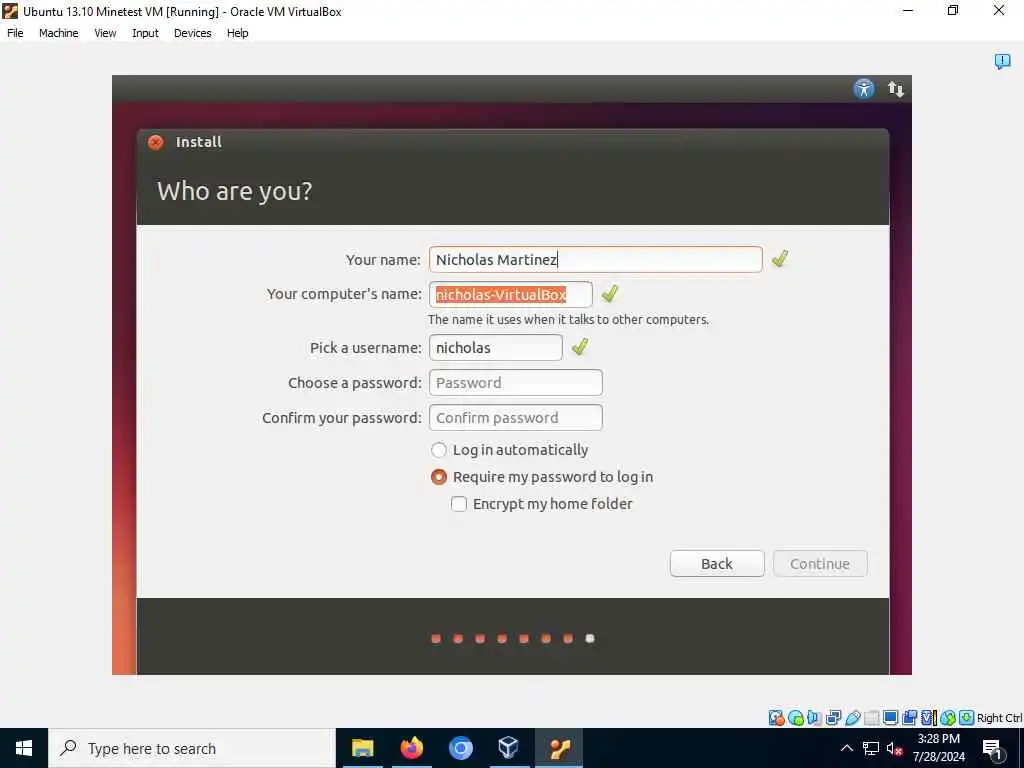The width and height of the screenshot is (1024, 768).
Task: Close the Install dialog with the orange X
Action: coord(155,142)
